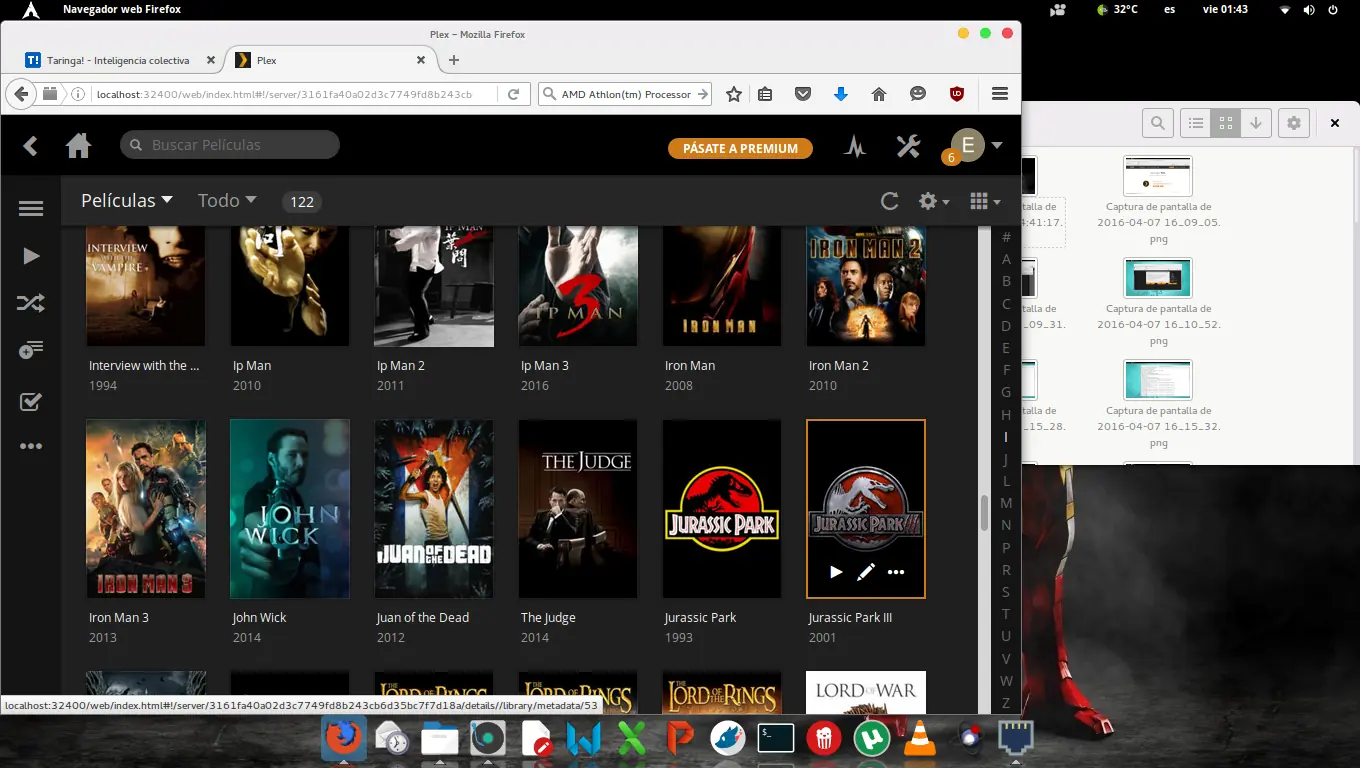Click the Firefox Hello chat icon

918,94
